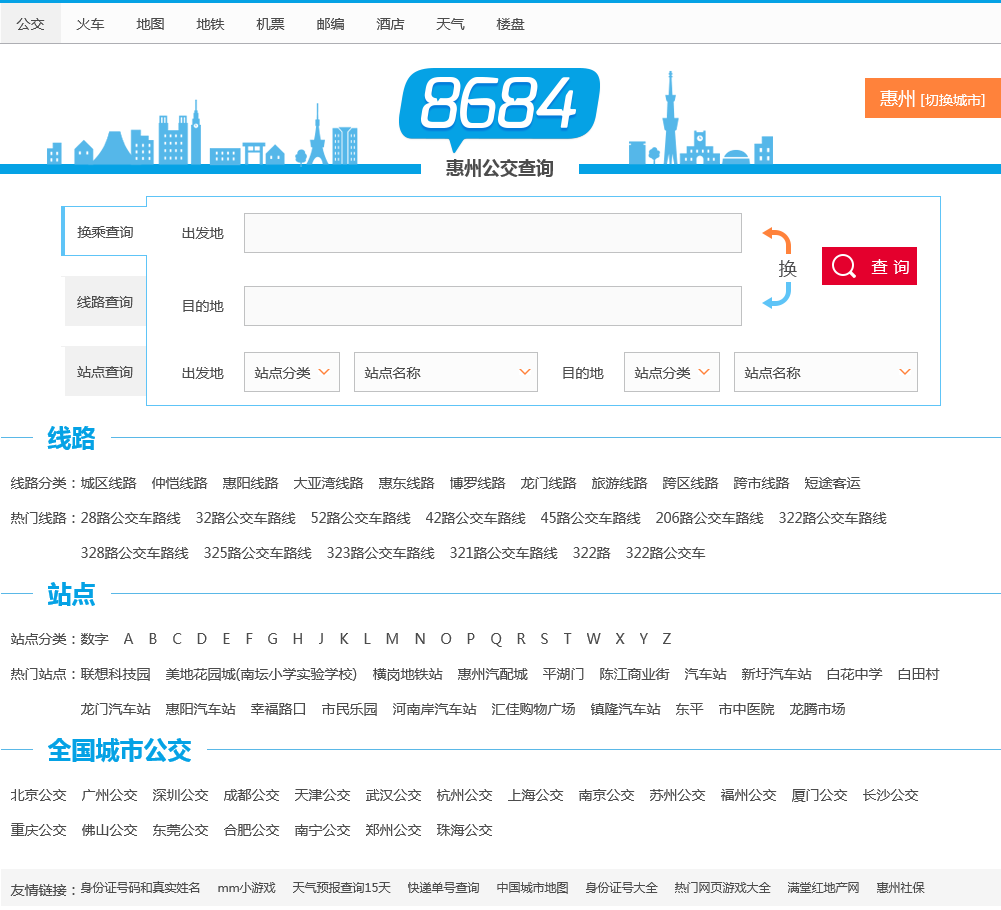Open 联想科技园 station link

116,674
